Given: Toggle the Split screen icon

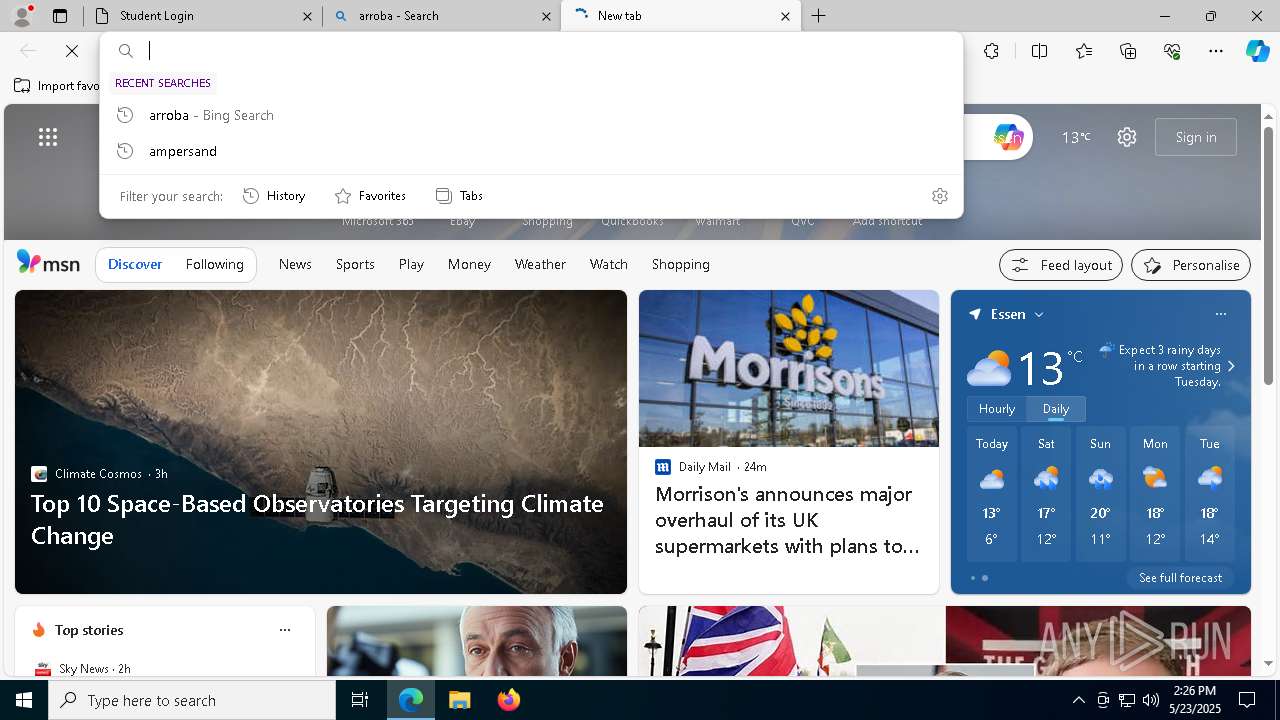Looking at the screenshot, I should tap(1039, 51).
